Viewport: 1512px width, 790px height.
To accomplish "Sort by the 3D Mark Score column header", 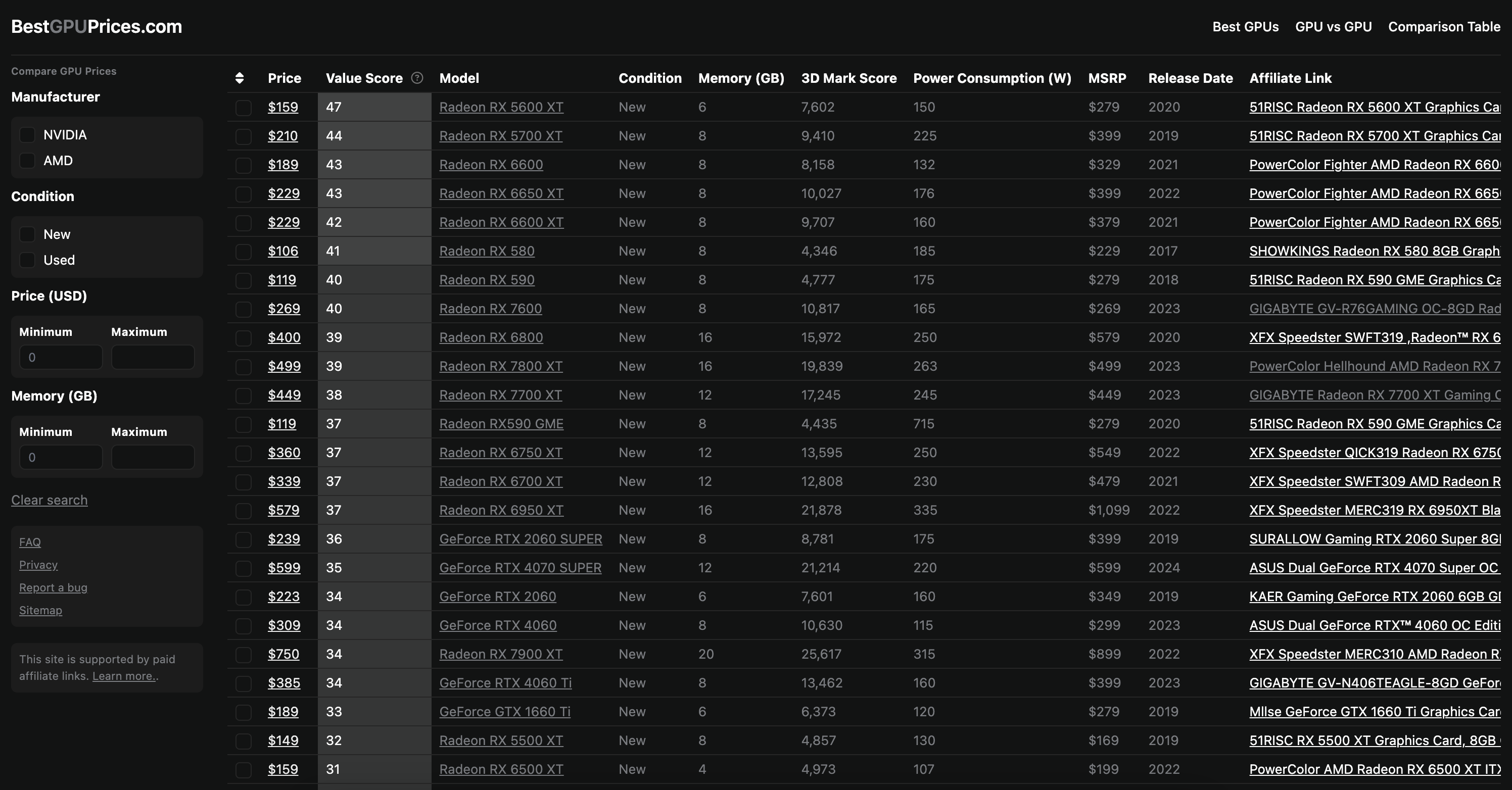I will [x=849, y=78].
